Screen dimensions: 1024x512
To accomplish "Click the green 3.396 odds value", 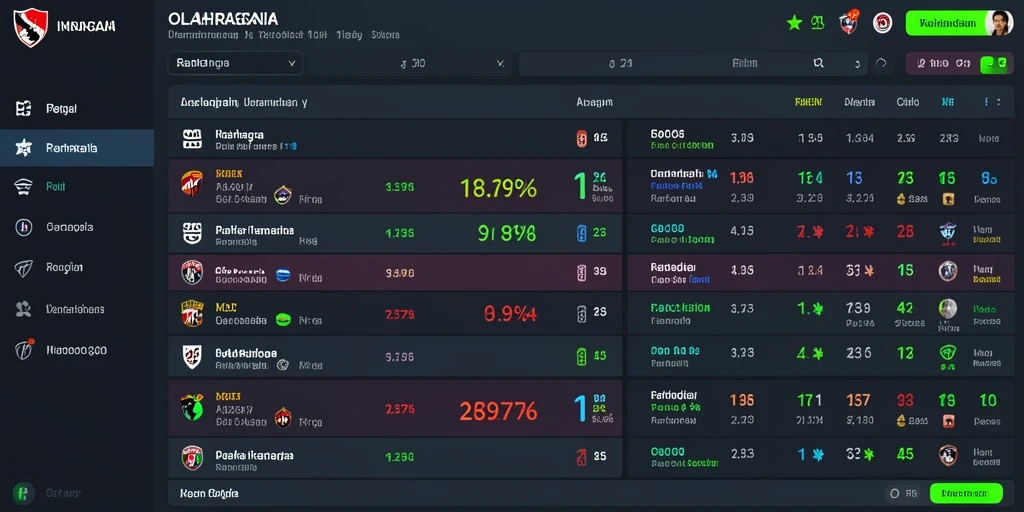I will 399,187.
